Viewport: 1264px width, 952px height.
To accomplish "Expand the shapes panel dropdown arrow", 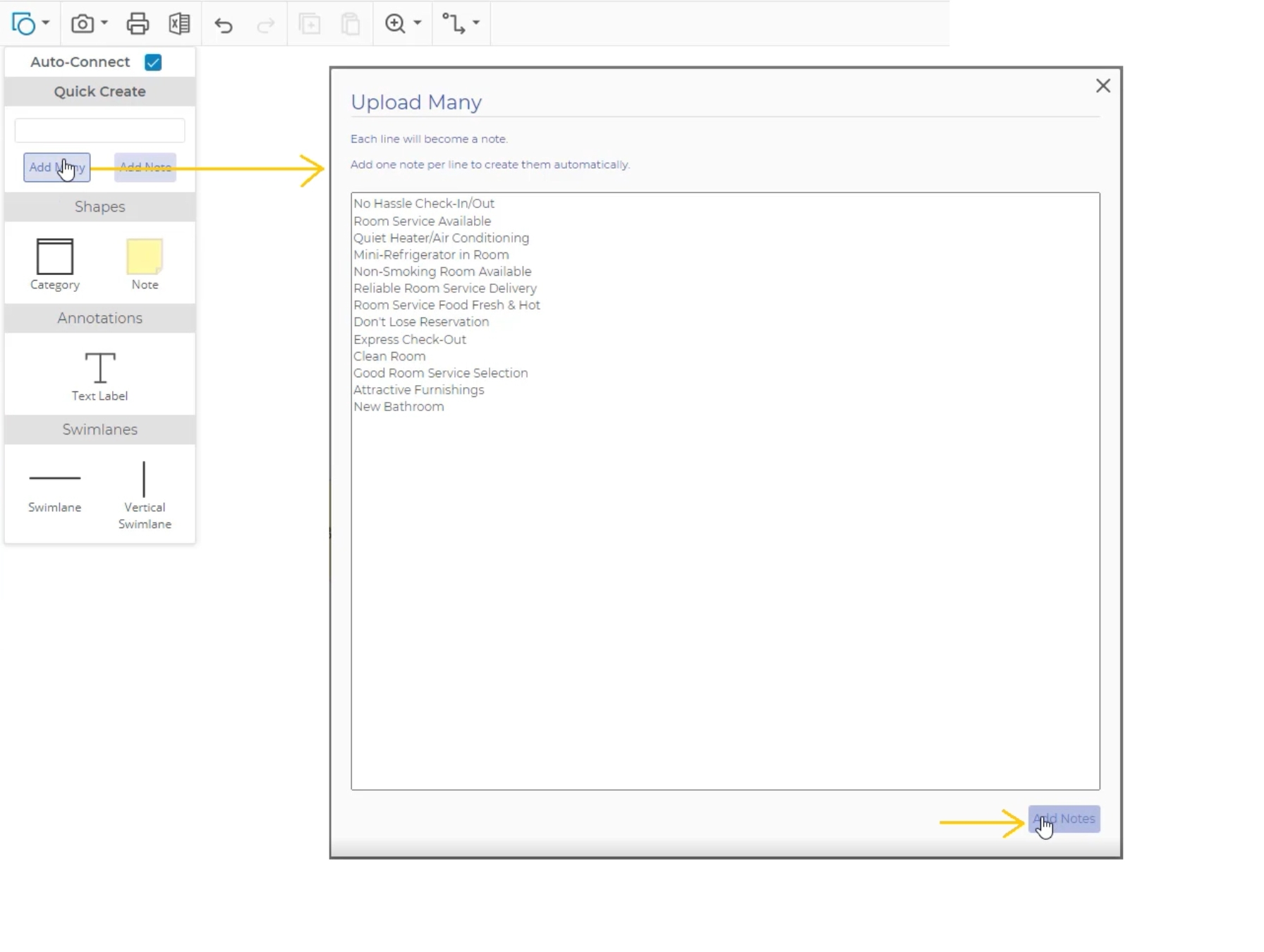I will click(x=46, y=23).
